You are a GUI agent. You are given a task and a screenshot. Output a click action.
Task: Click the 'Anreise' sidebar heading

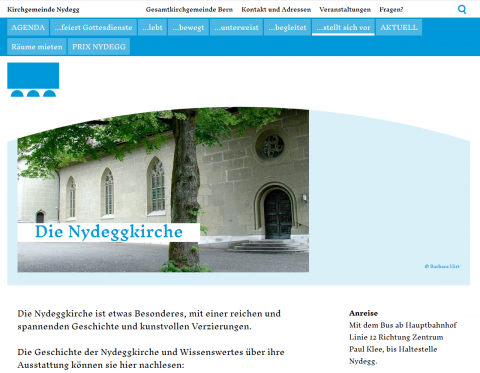pos(363,313)
